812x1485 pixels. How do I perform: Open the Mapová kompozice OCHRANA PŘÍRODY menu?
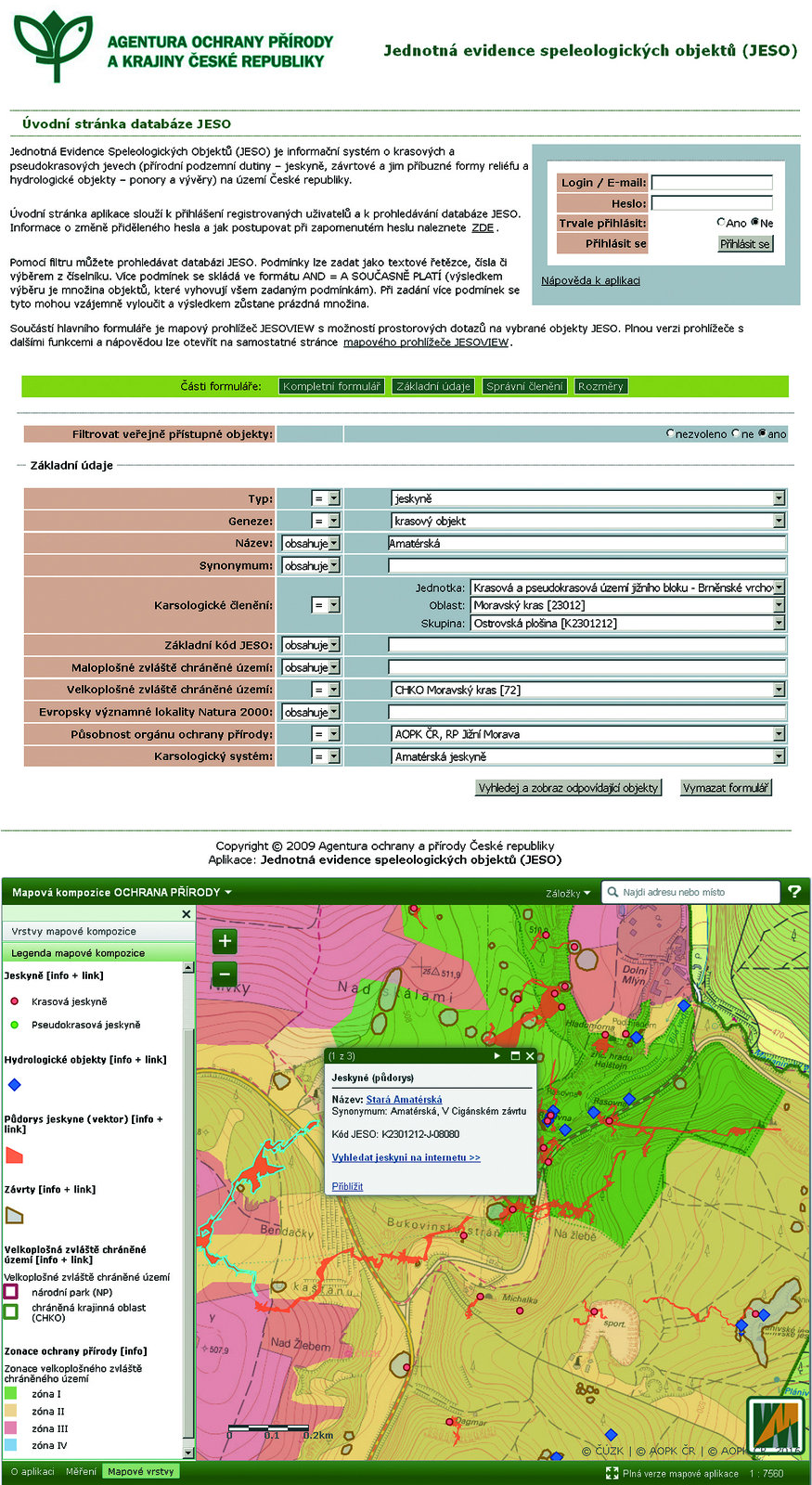122,892
